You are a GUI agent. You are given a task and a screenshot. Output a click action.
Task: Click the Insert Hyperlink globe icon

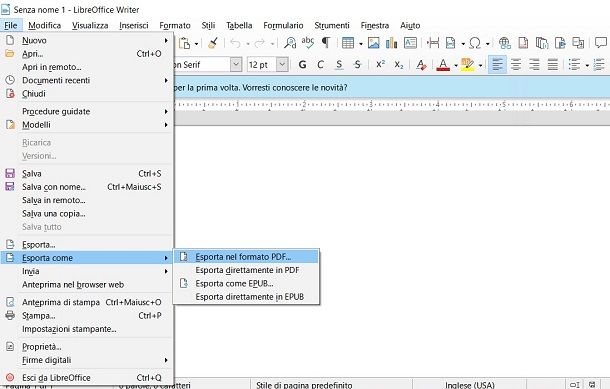(x=505, y=43)
